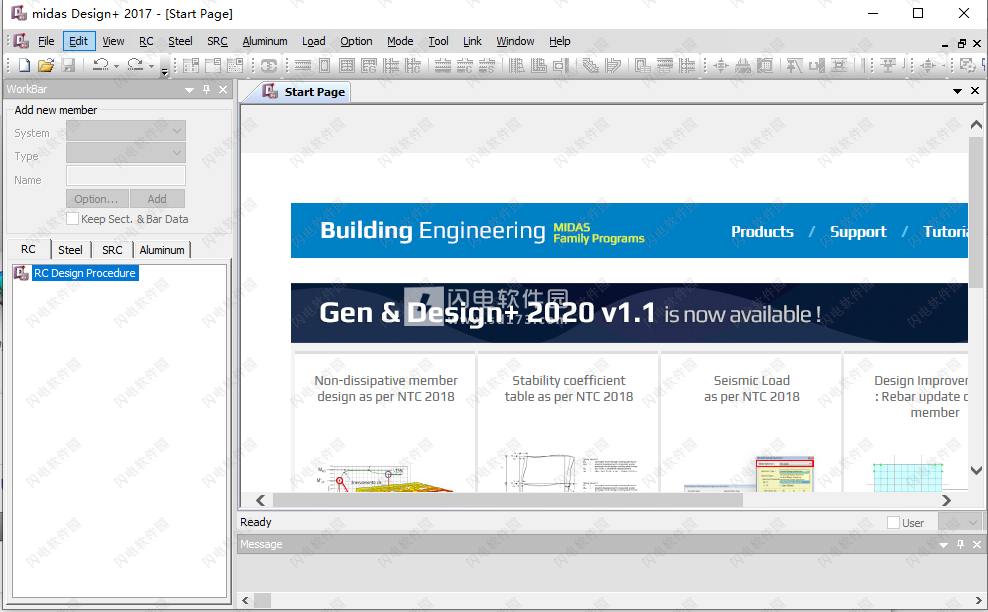Image resolution: width=988 pixels, height=612 pixels.
Task: Click the Redo arrow icon
Action: pyautogui.click(x=135, y=64)
